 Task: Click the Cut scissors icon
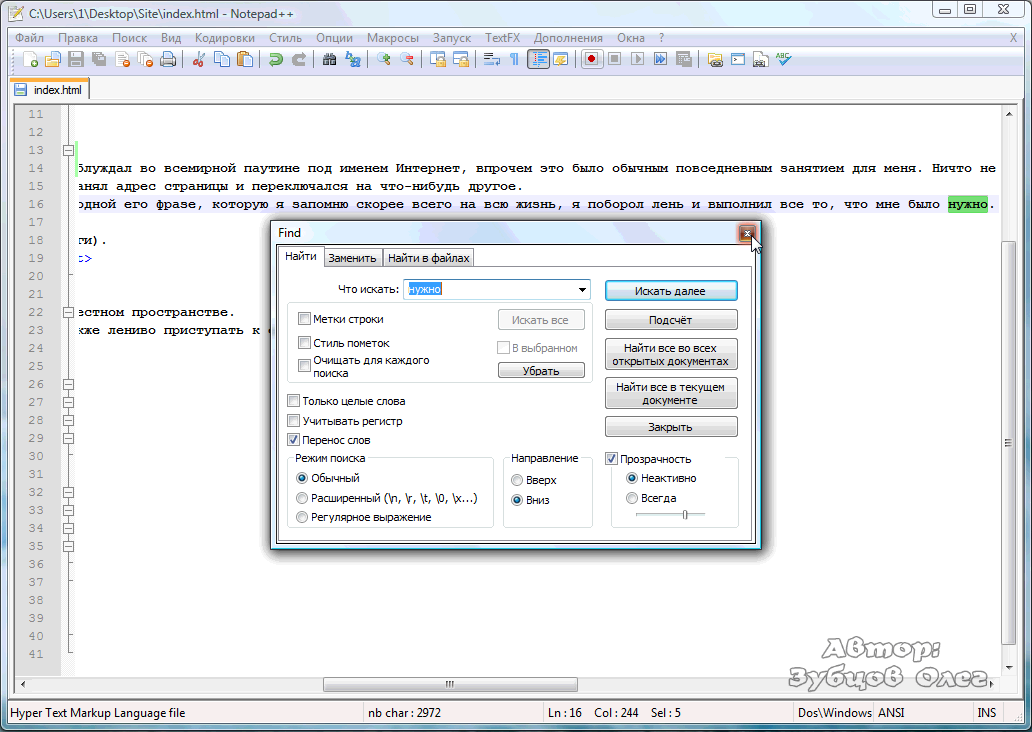point(199,60)
